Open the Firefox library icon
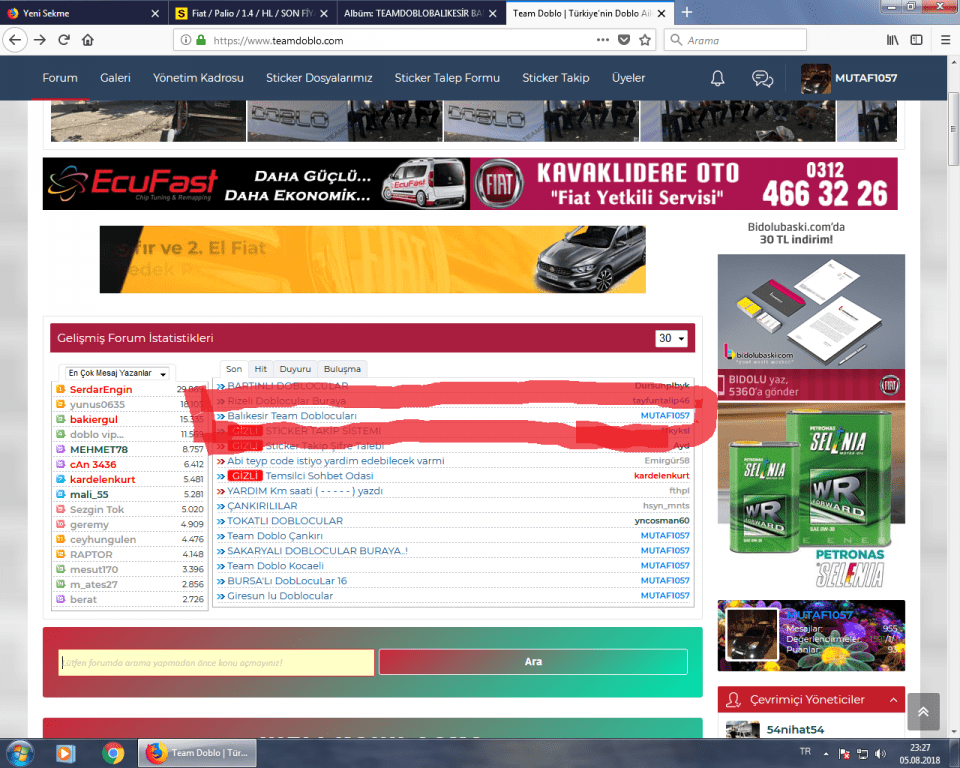This screenshot has width=960, height=768. pos(893,40)
